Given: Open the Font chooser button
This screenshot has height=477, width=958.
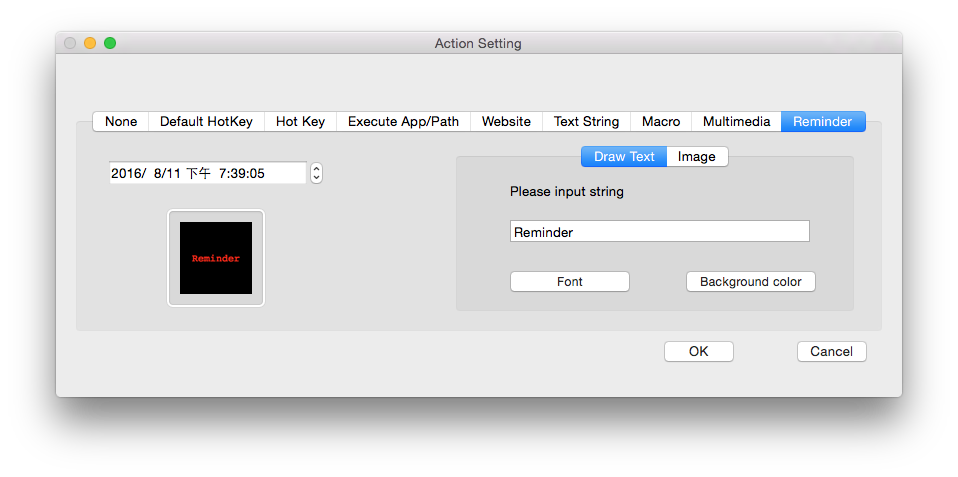Looking at the screenshot, I should 570,282.
